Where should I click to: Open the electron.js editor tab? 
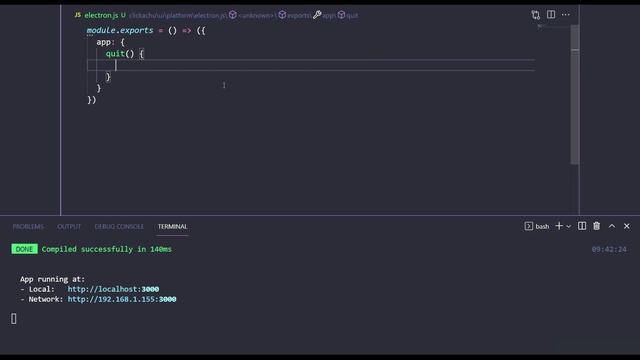pos(100,15)
